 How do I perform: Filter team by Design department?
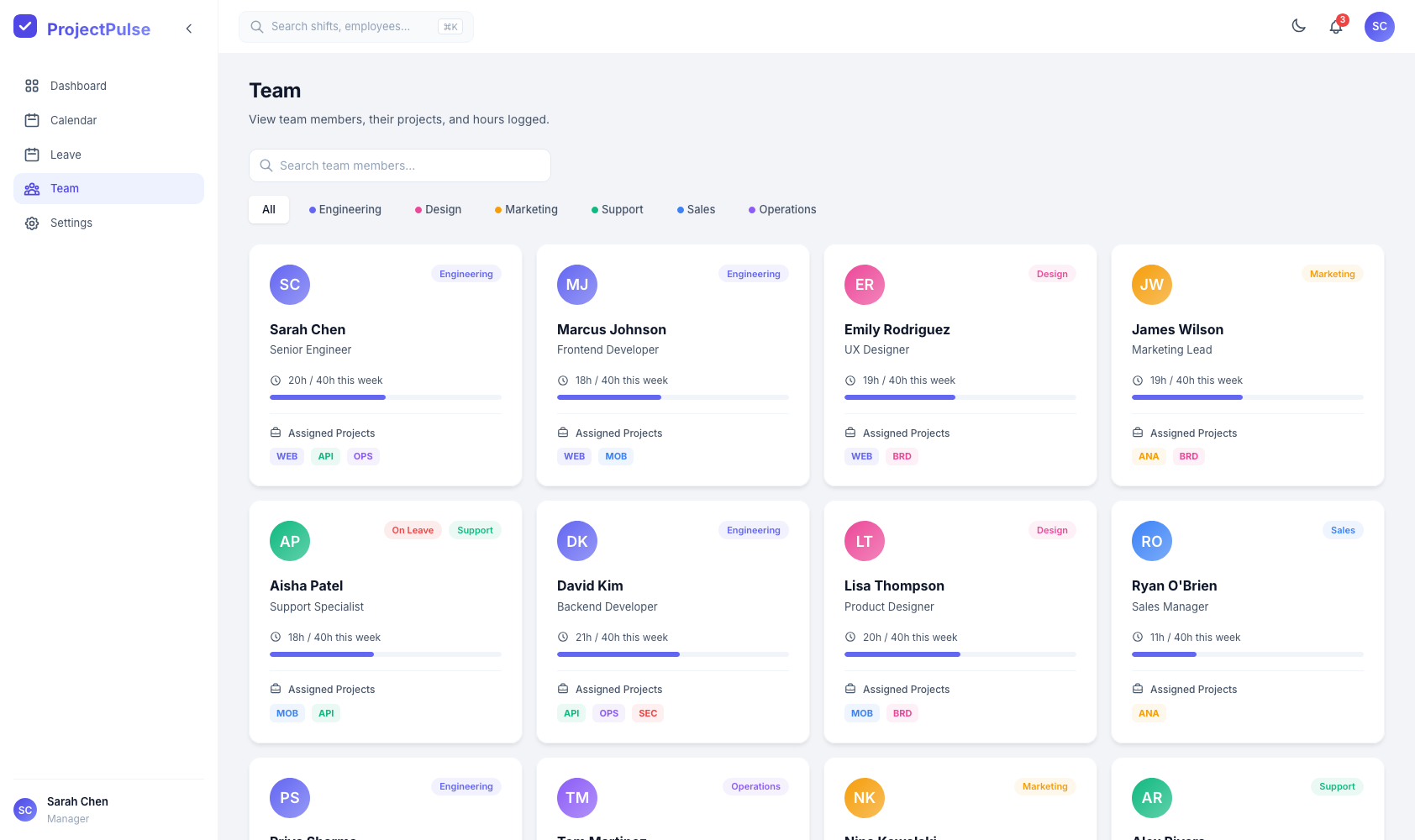coord(438,209)
